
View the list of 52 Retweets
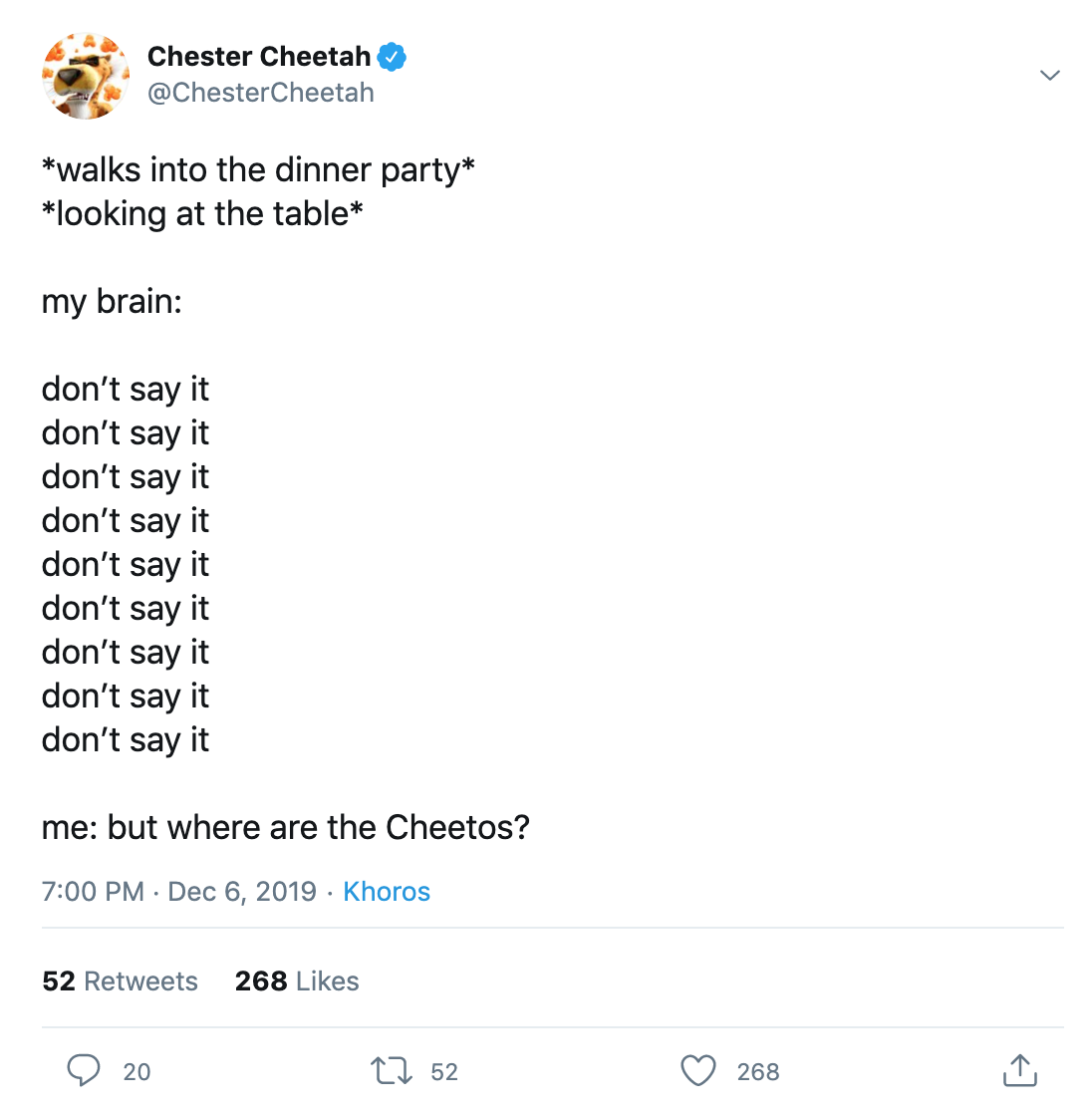click(x=120, y=981)
